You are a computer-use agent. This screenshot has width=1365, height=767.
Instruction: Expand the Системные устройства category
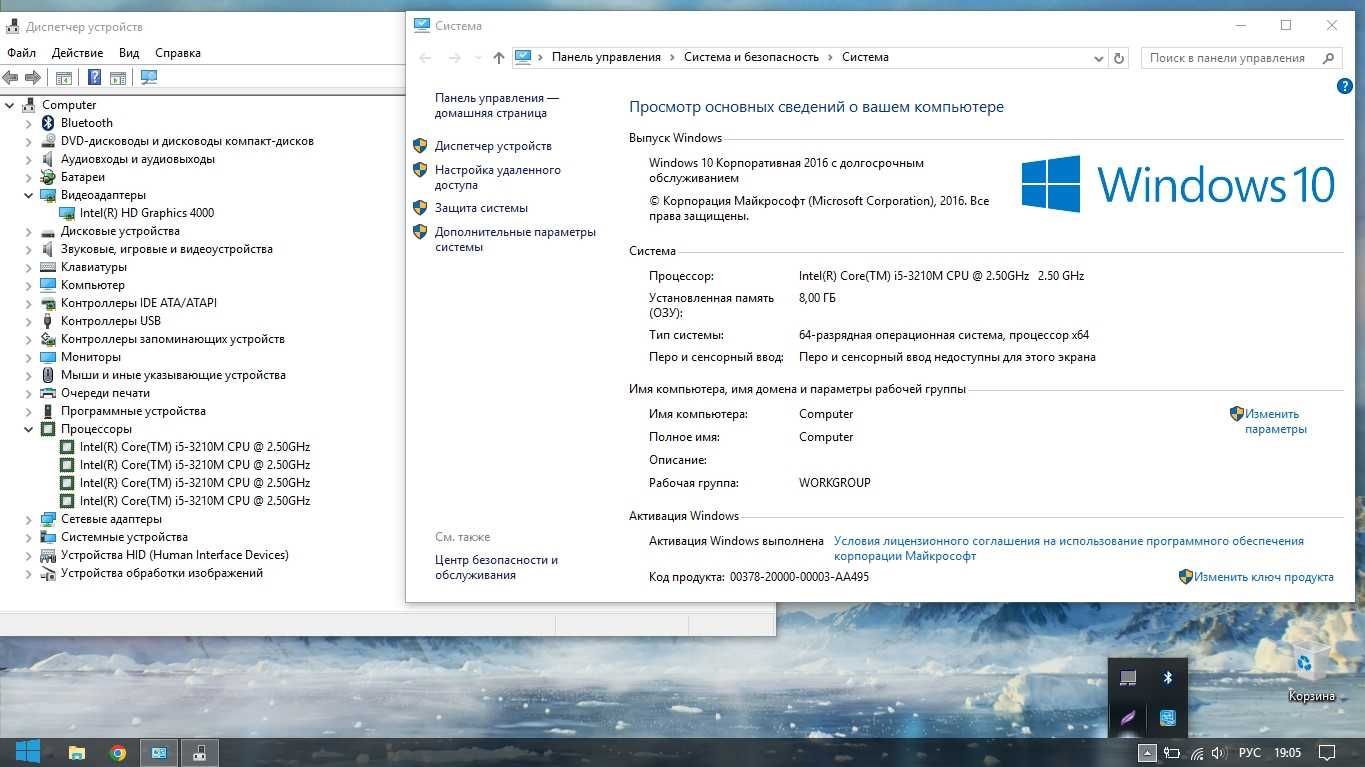(x=28, y=537)
